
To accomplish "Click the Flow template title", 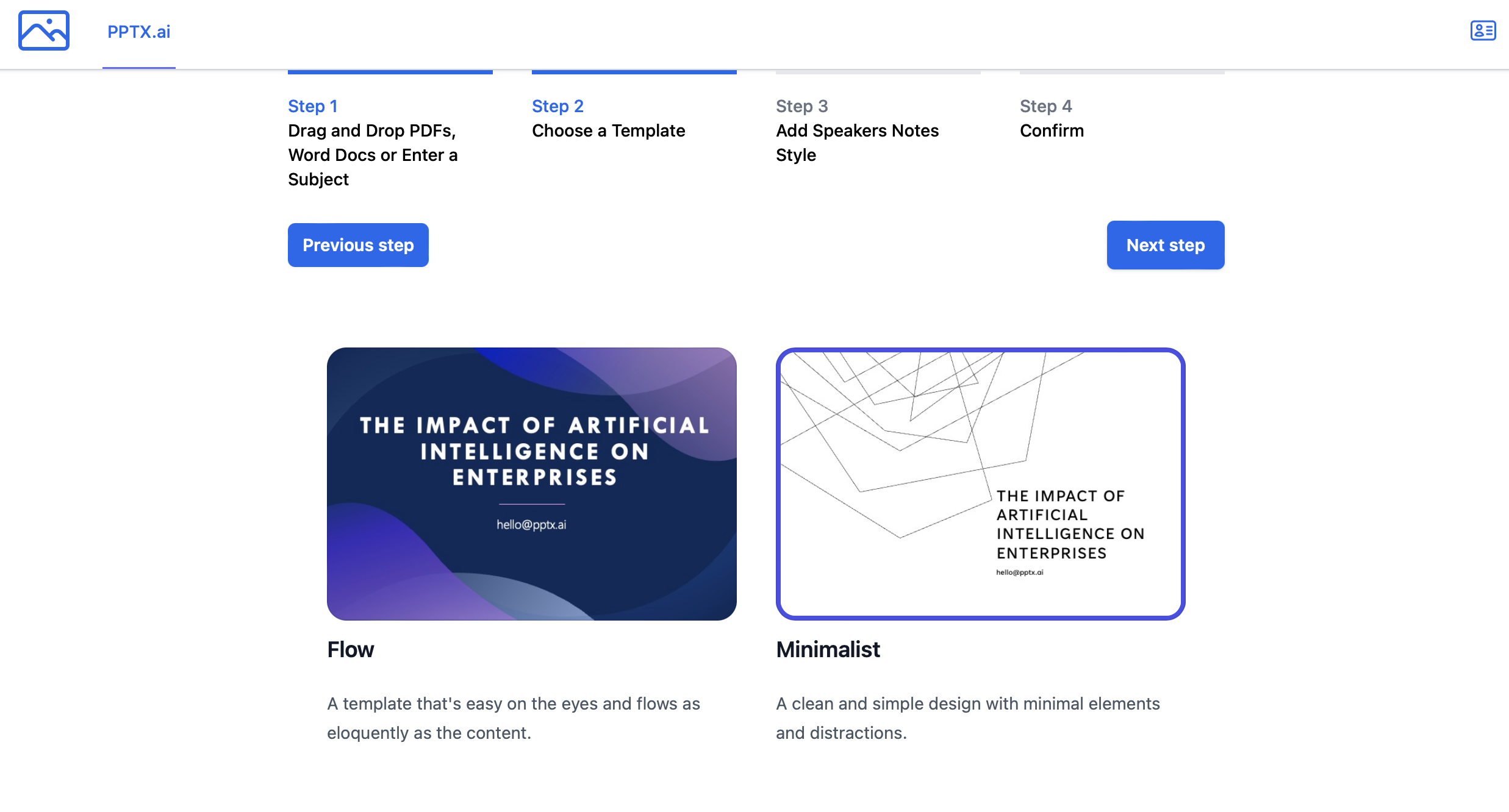I will [351, 649].
